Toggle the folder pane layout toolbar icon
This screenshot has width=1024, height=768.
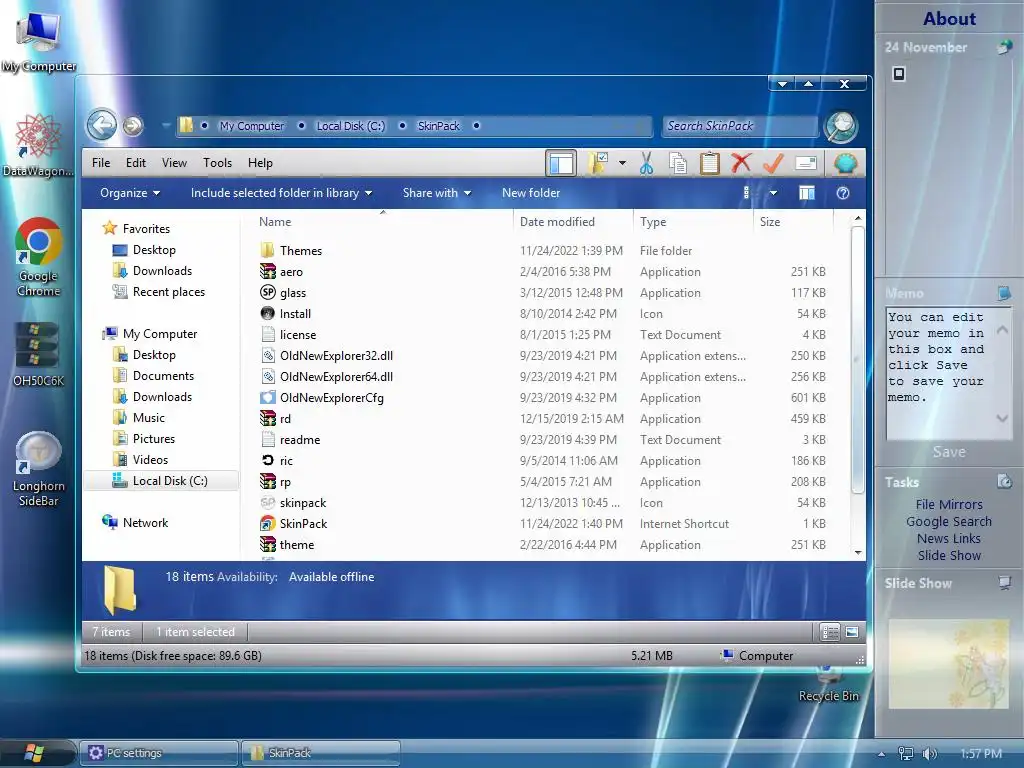(x=561, y=163)
